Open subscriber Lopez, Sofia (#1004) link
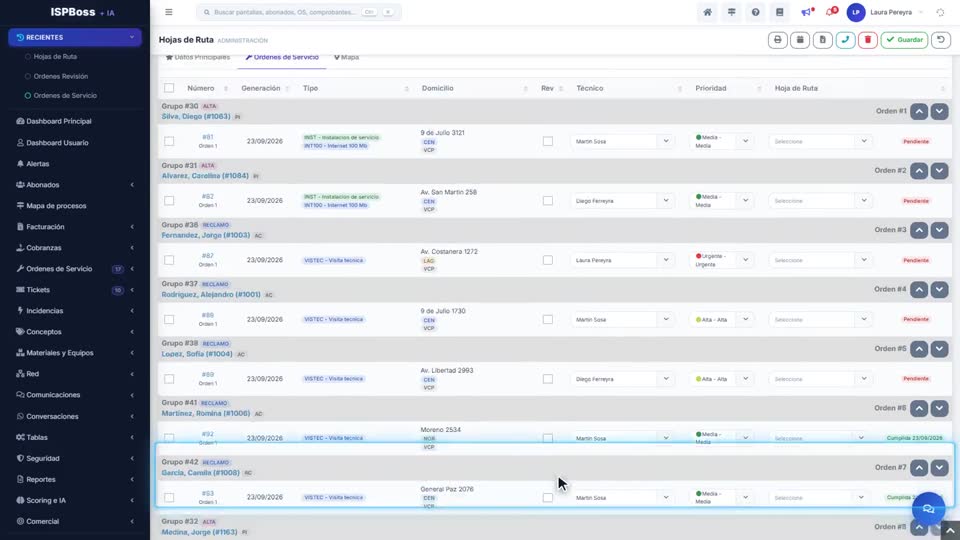 [197, 354]
